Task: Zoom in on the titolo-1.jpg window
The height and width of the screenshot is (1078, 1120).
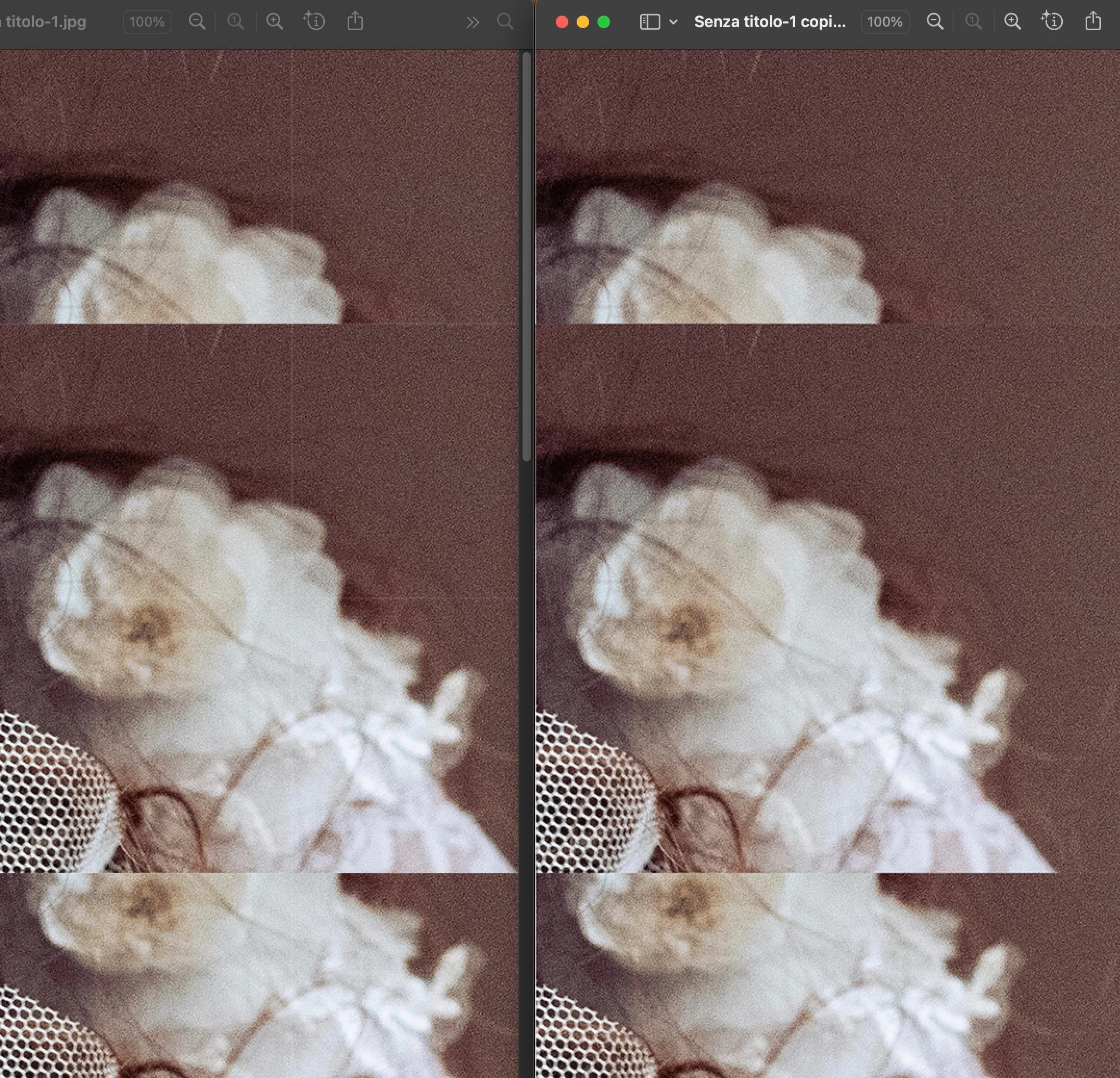Action: (x=275, y=22)
